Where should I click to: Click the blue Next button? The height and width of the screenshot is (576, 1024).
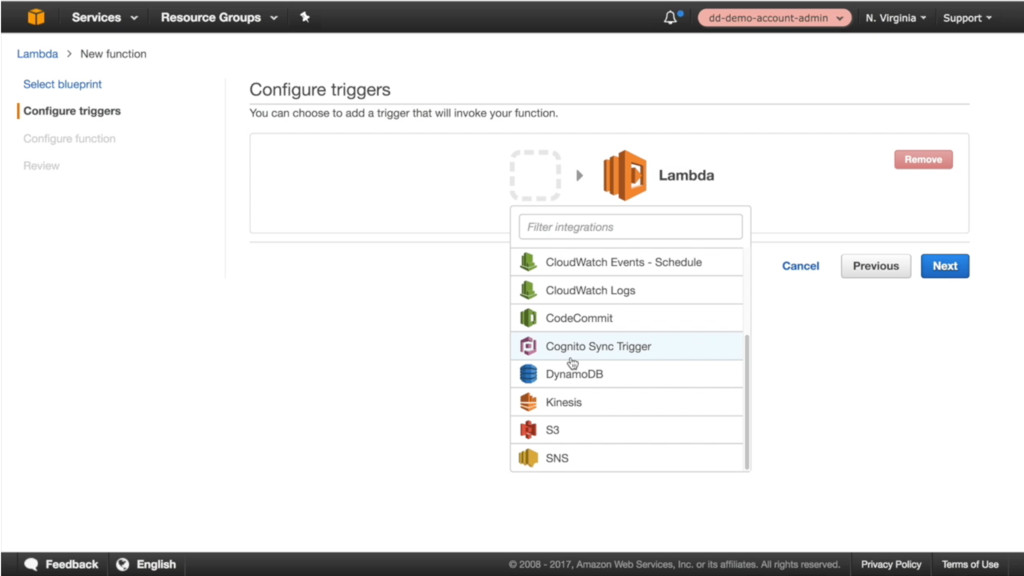click(944, 266)
